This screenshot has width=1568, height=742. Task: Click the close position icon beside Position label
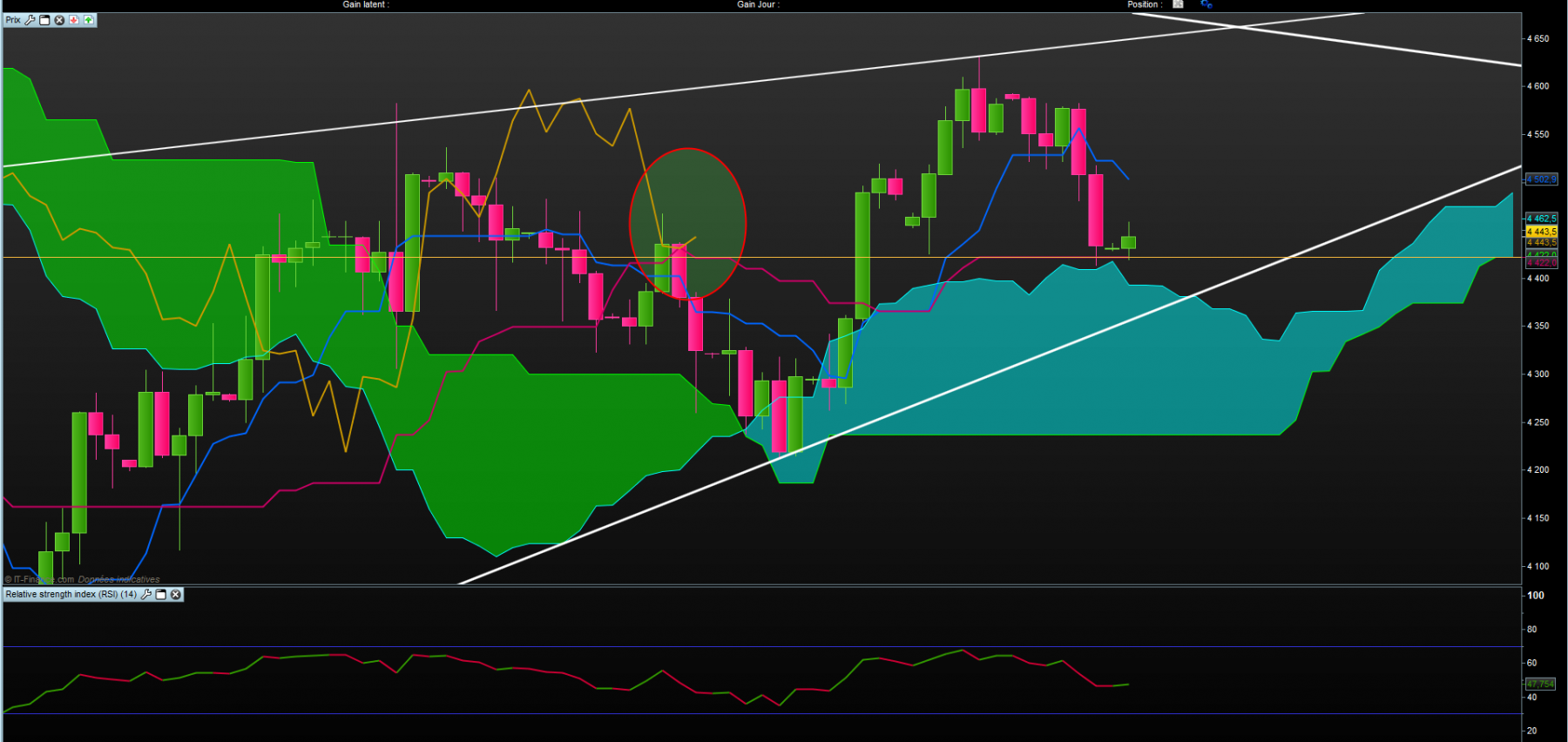[1179, 4]
